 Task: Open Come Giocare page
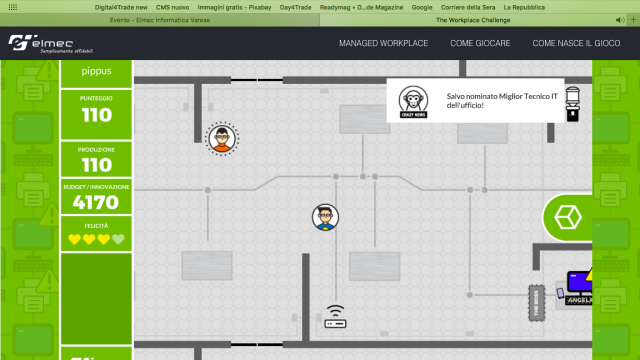tap(480, 43)
